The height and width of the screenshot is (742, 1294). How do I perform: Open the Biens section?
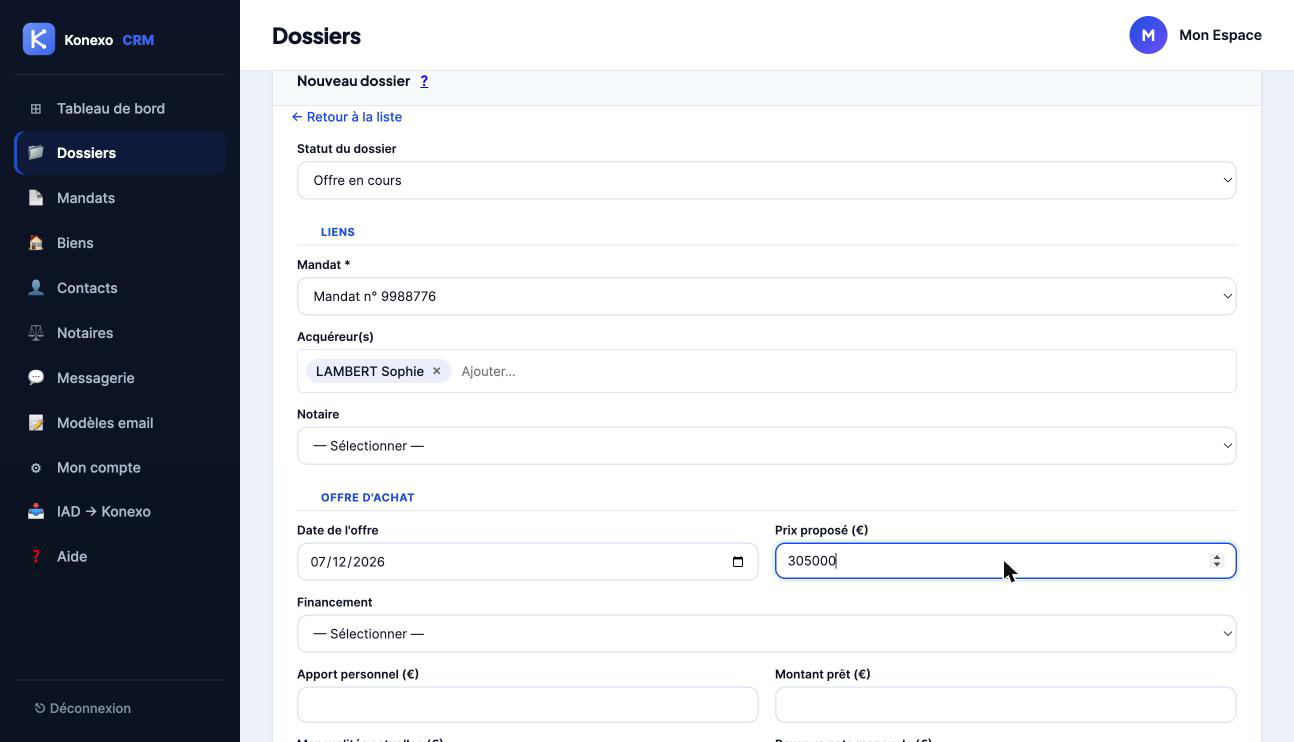click(120, 243)
